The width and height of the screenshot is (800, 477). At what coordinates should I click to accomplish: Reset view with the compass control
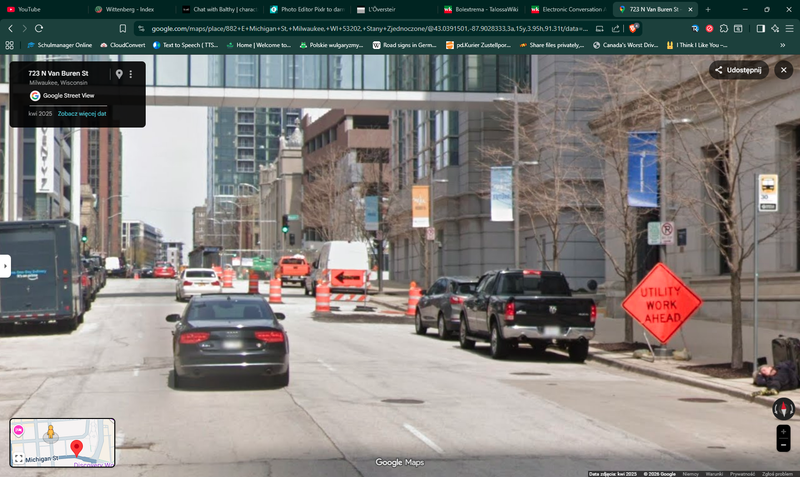pyautogui.click(x=783, y=409)
